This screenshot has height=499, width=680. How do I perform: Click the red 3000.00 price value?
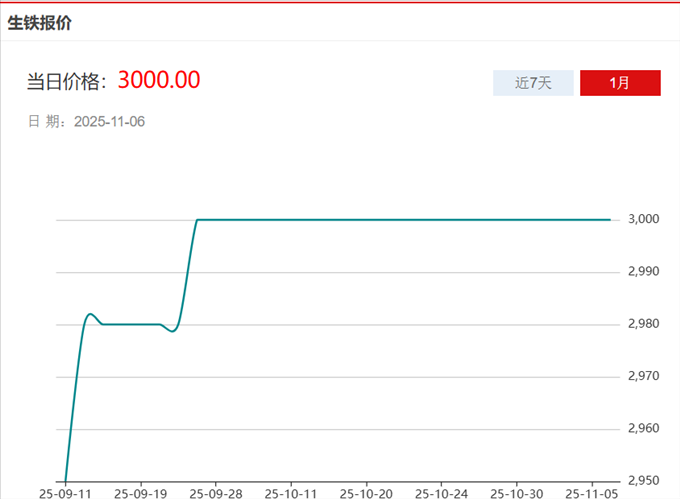point(159,80)
